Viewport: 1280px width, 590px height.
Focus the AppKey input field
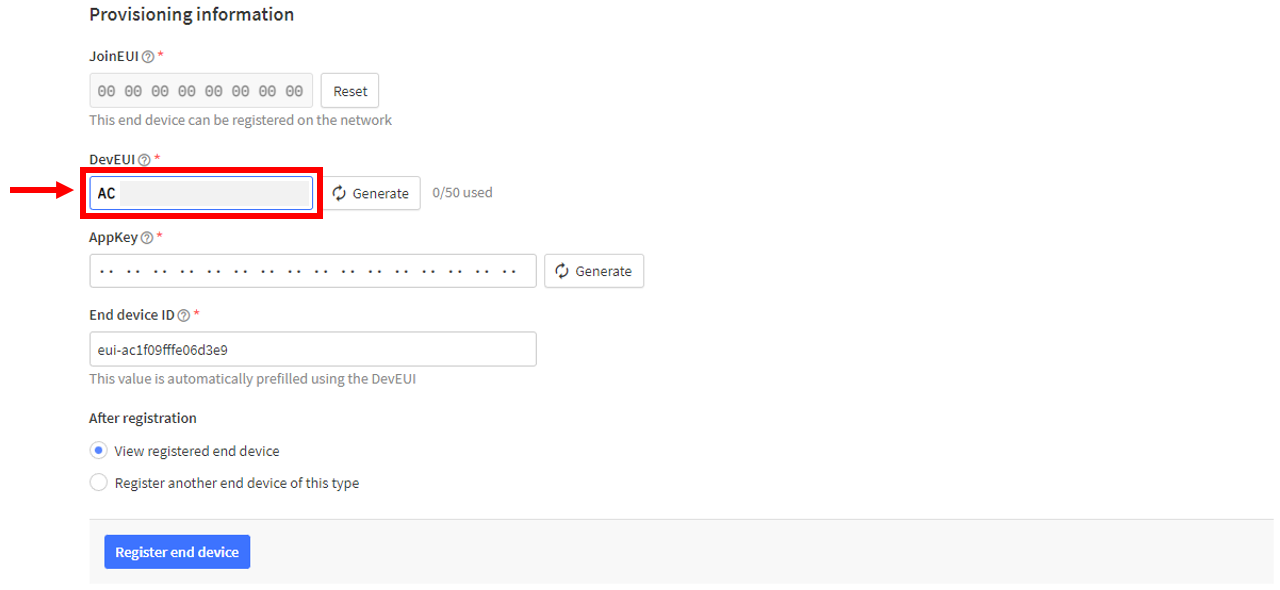[313, 271]
